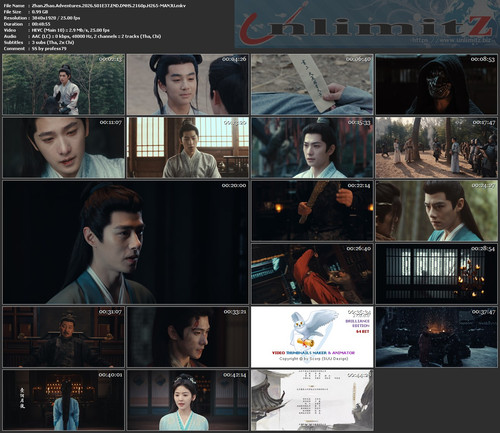Click the www.unlimitz.biz URL in banner

pyautogui.click(x=451, y=40)
